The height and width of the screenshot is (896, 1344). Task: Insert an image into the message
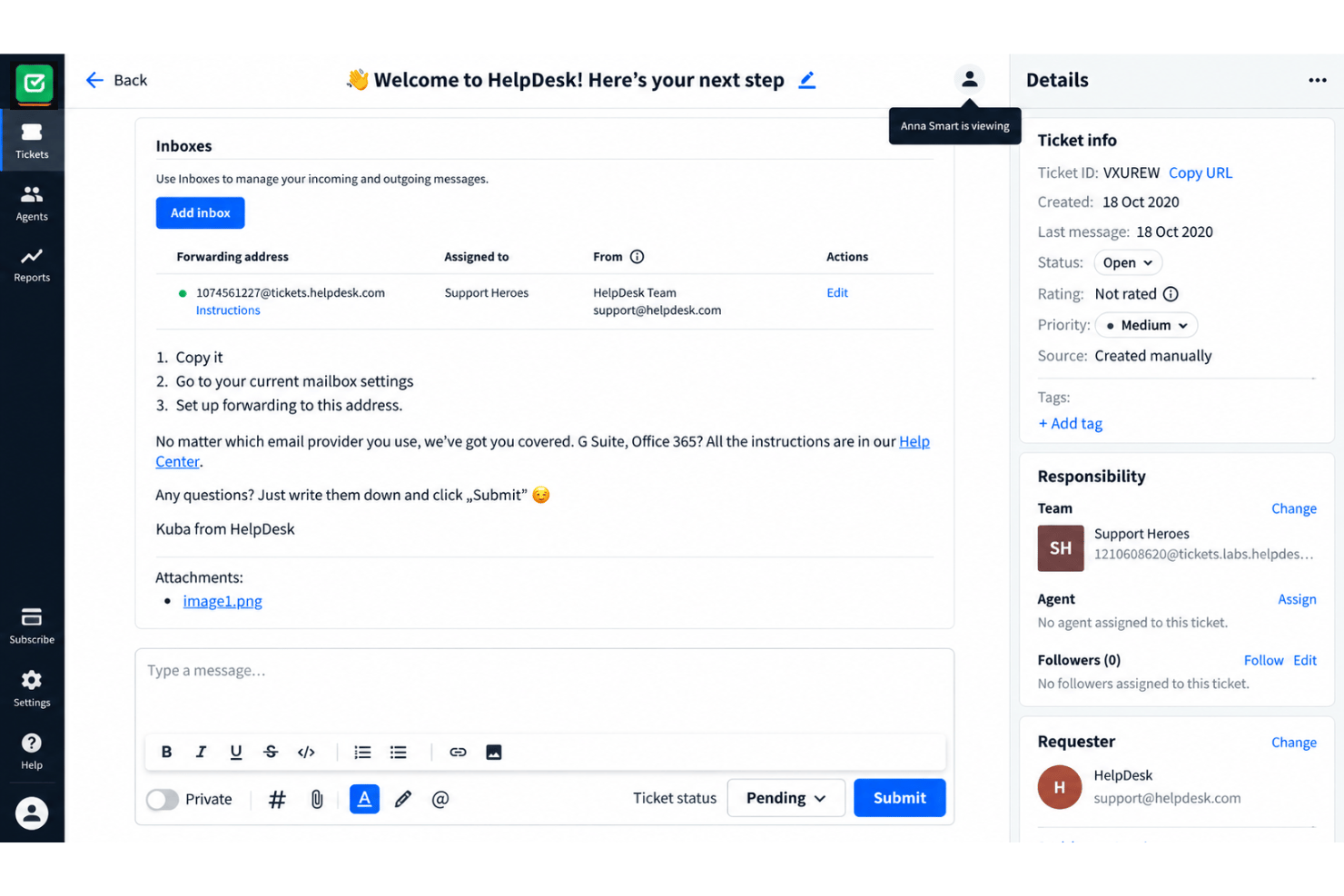(494, 752)
